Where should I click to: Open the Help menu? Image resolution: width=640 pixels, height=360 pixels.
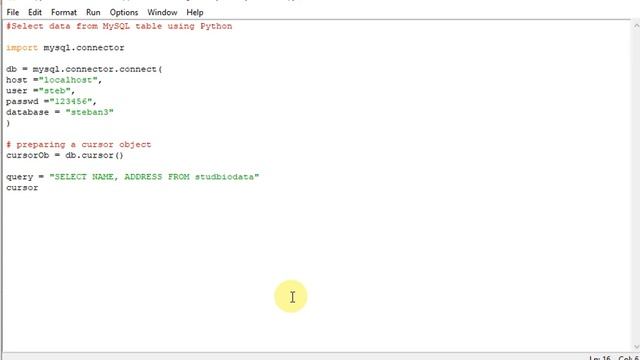click(195, 12)
